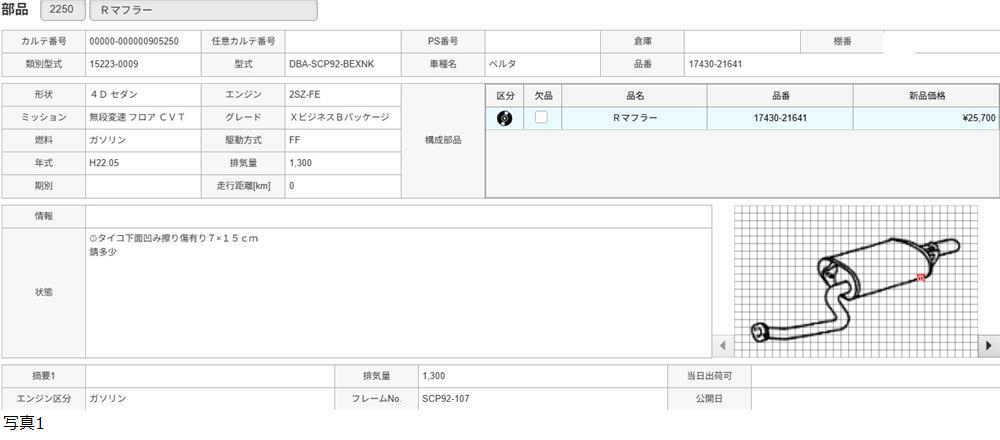Click the empty 倉庫 field
The width and height of the screenshot is (1000, 440).
(x=742, y=41)
